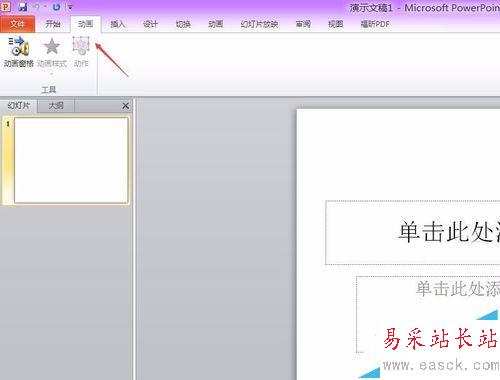Select the active 动画 tab next to 开始
This screenshot has width=500, height=380.
85,24
